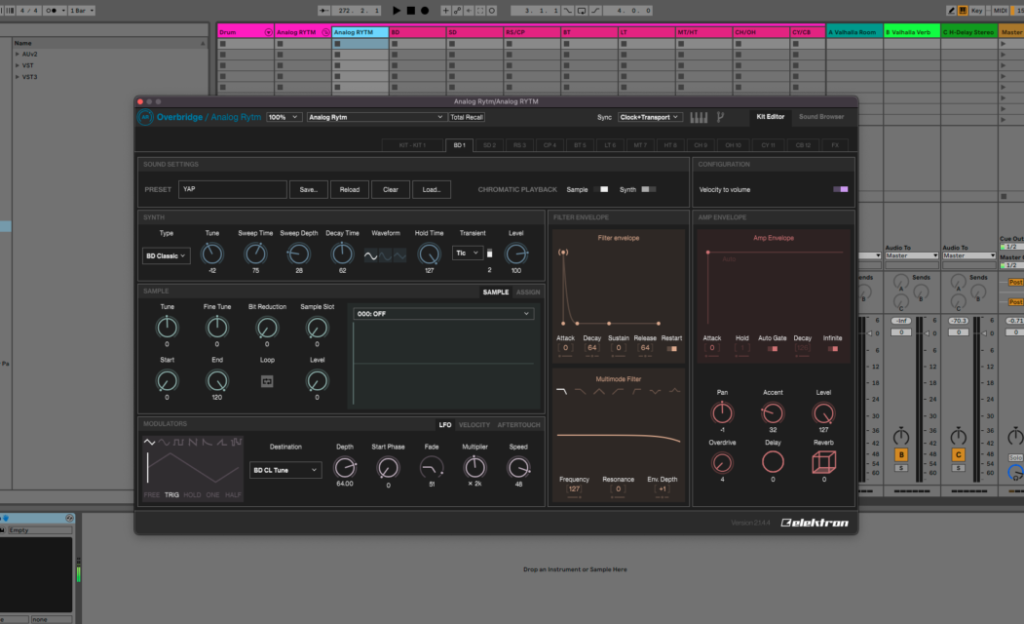Set LFO mode to TRIG
The width and height of the screenshot is (1024, 624).
172,495
